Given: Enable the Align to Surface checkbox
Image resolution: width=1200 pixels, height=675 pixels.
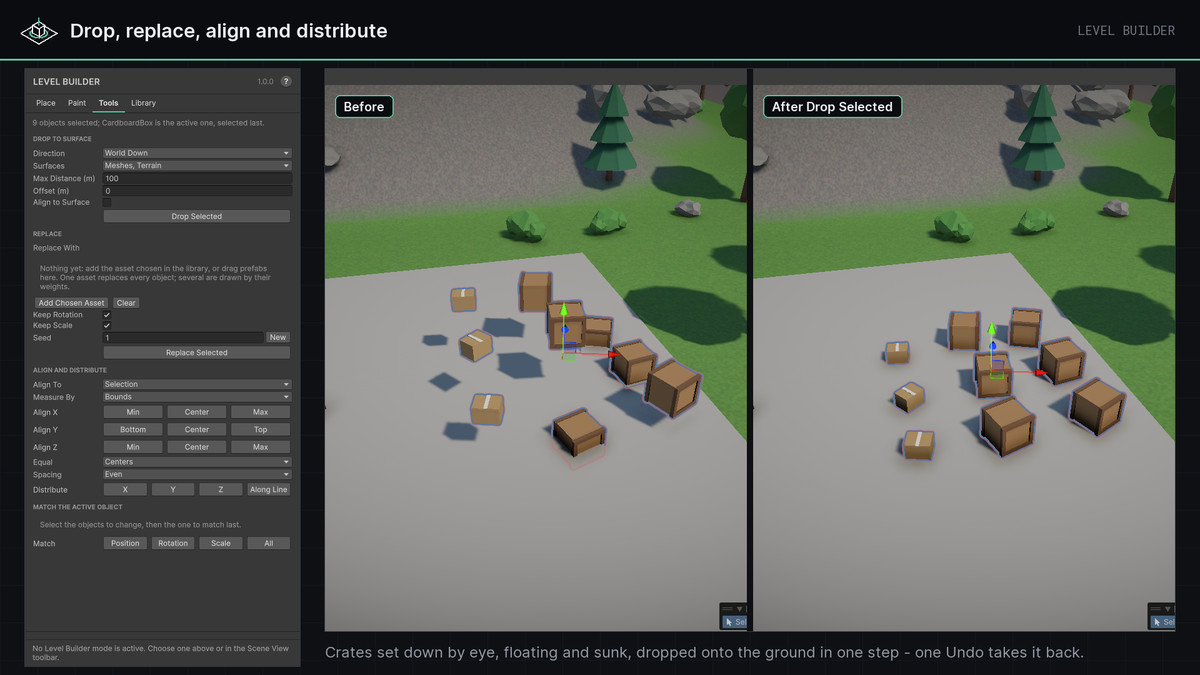Looking at the screenshot, I should [107, 202].
